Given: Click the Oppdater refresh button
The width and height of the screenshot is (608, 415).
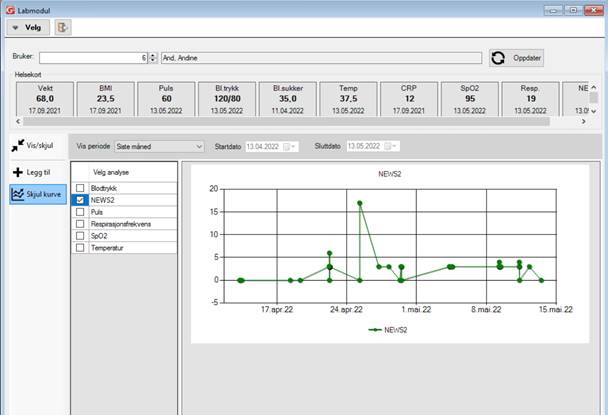Looking at the screenshot, I should click(516, 58).
